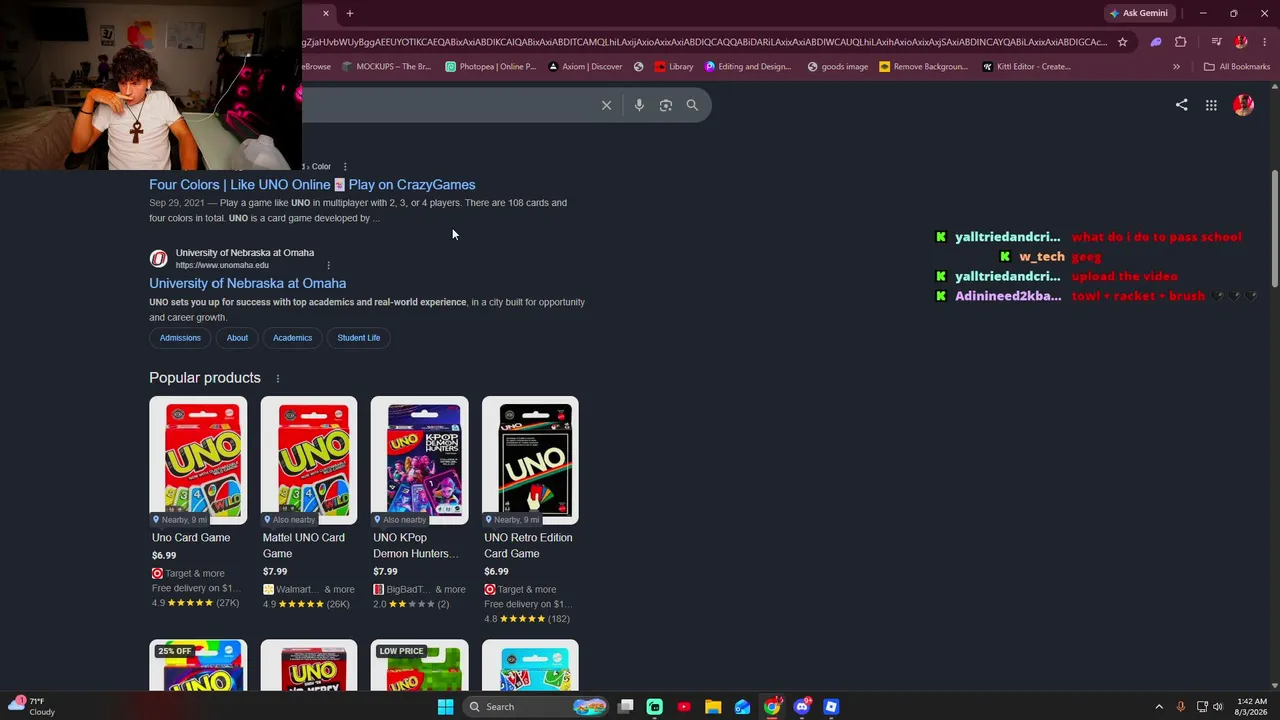Open the Library bookmark
Image resolution: width=1280 pixels, height=720 pixels.
point(674,67)
